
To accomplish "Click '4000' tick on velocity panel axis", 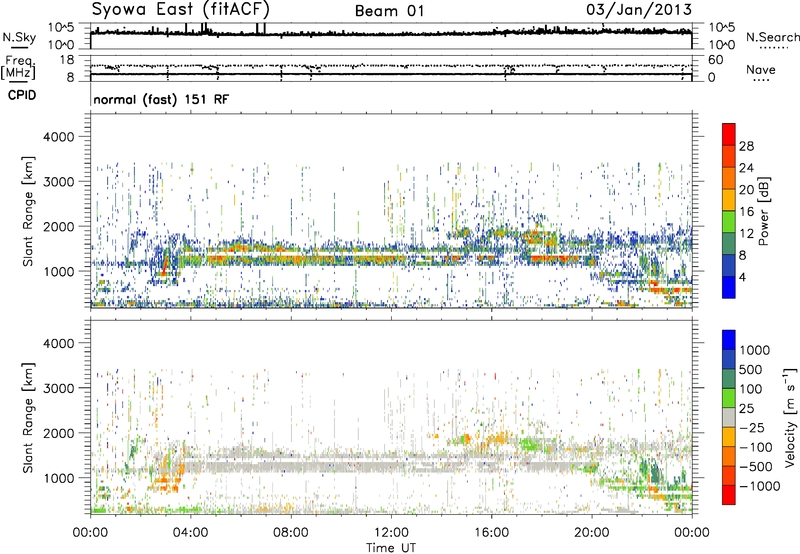I will [x=58, y=343].
